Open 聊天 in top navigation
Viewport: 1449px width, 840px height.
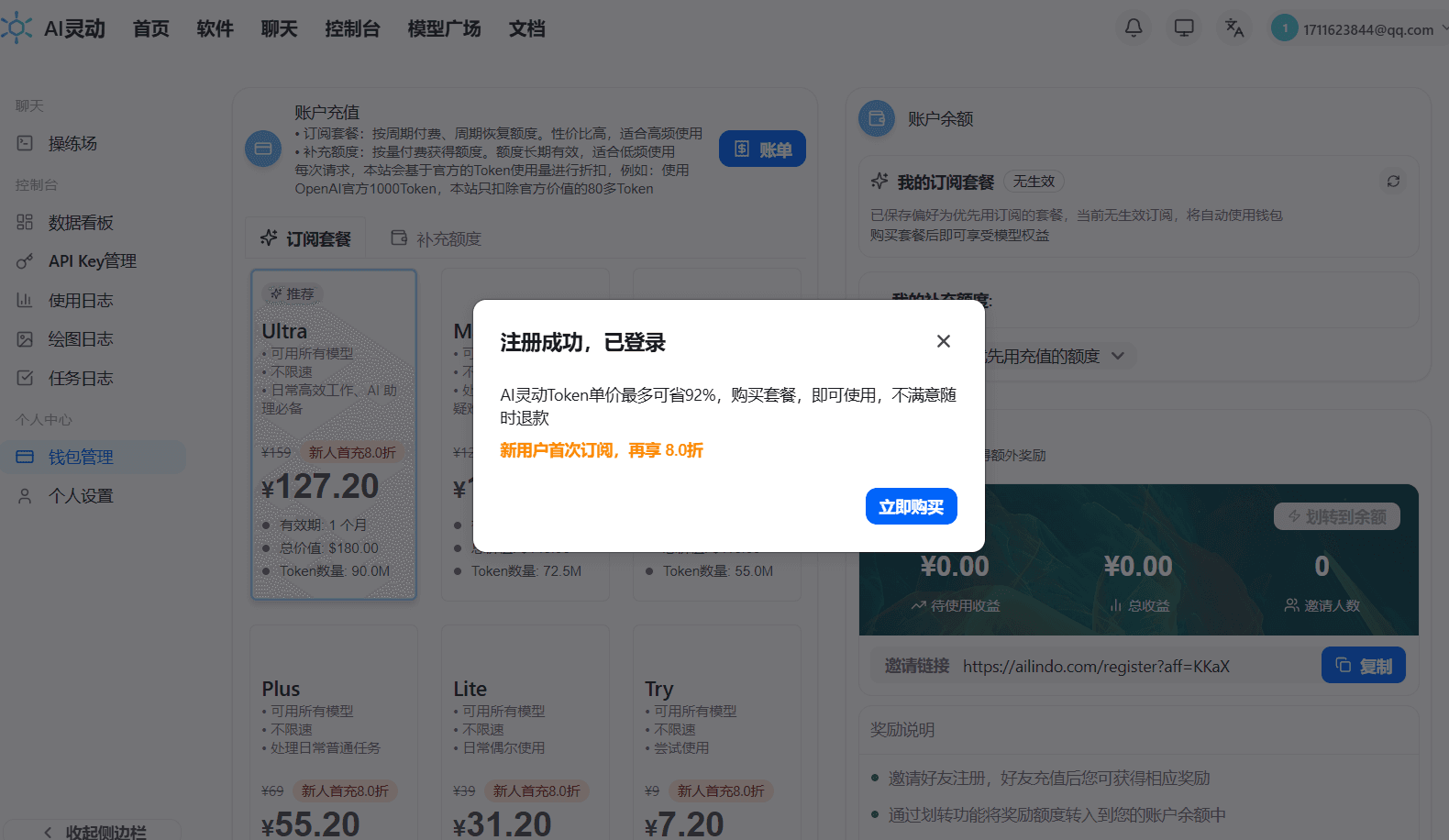(280, 29)
